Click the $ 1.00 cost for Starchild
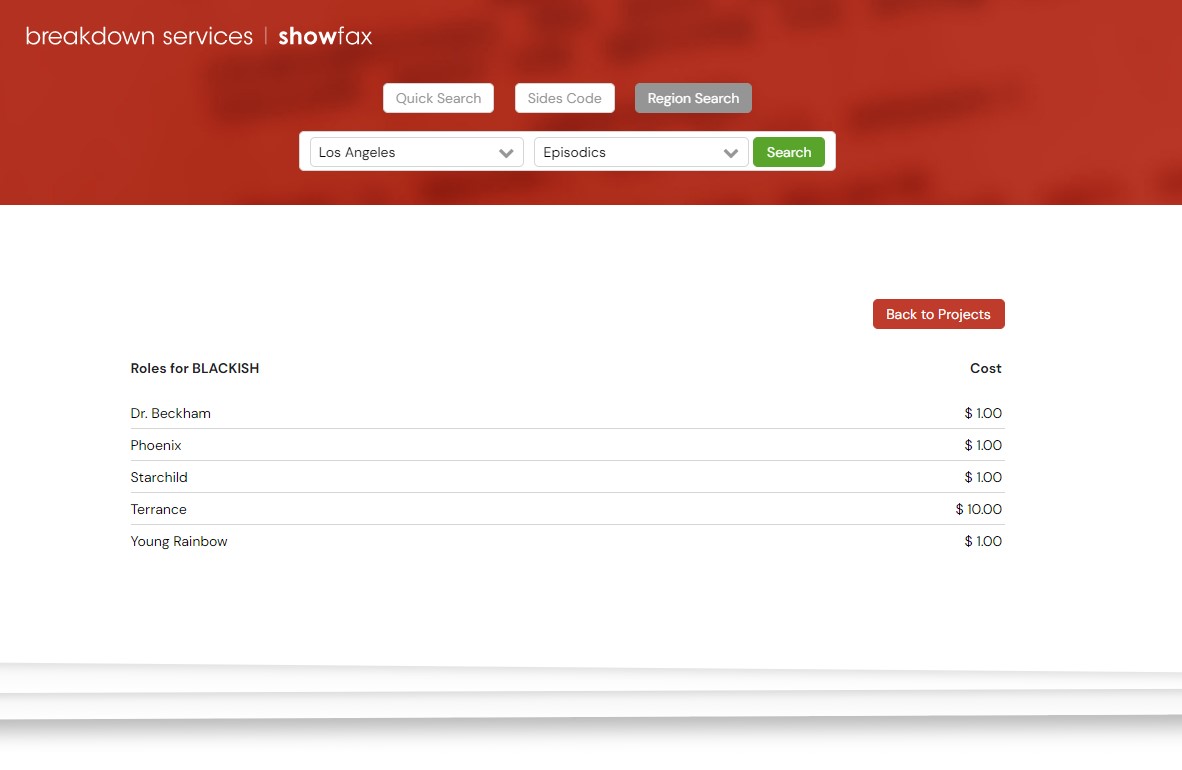Image resolution: width=1182 pixels, height=770 pixels. [983, 477]
